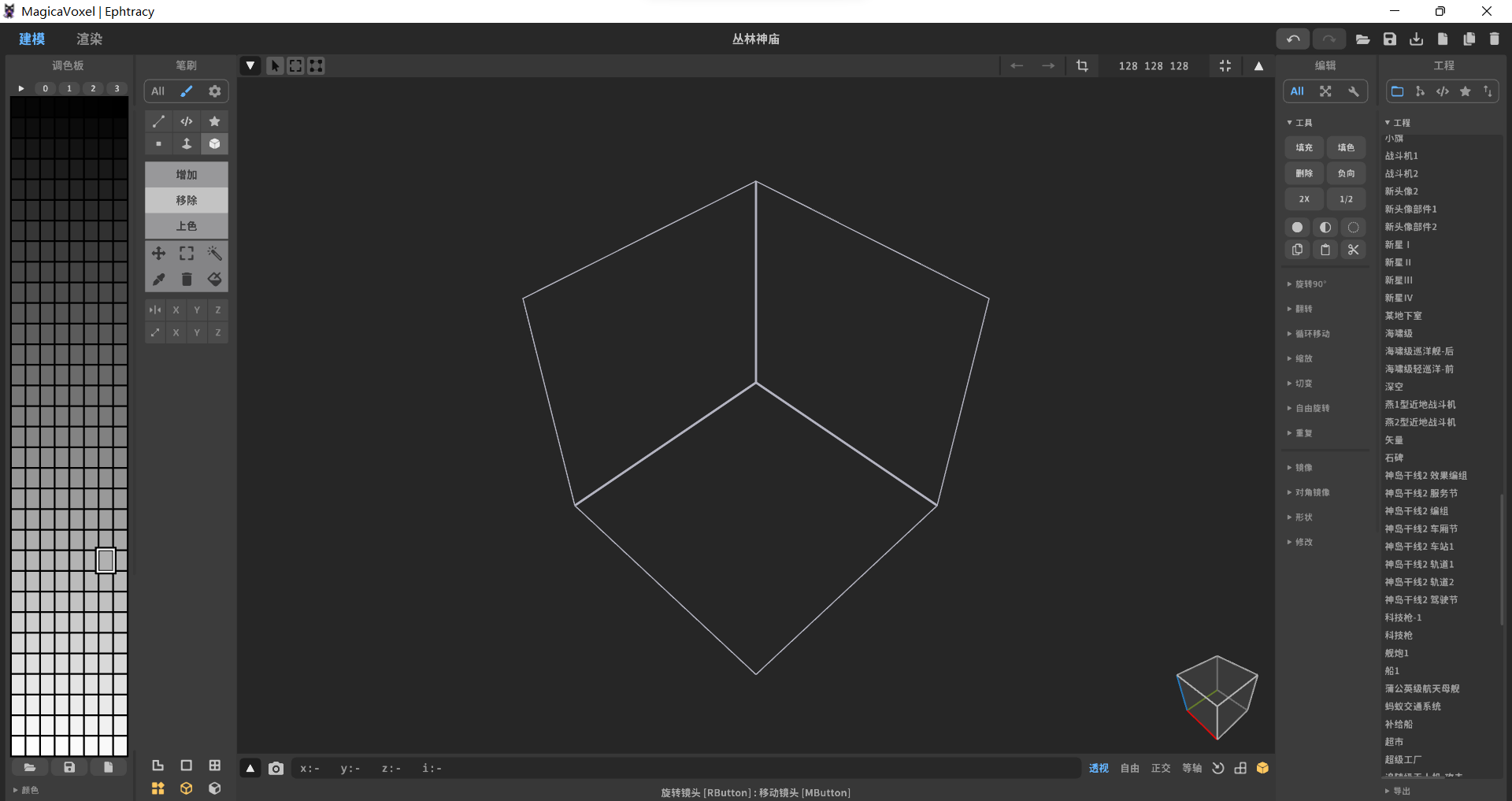The height and width of the screenshot is (801, 1512).
Task: Click the model size field 128 128 128
Action: 1154,66
